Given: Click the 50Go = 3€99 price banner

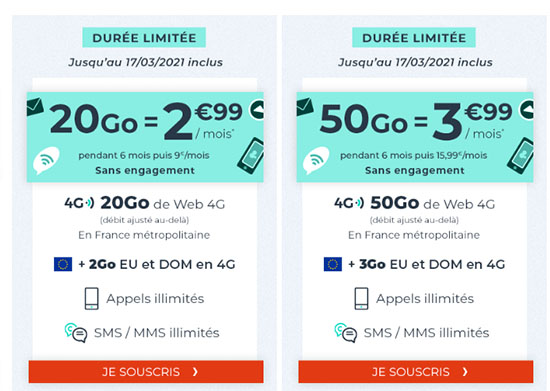Looking at the screenshot, I should [415, 137].
